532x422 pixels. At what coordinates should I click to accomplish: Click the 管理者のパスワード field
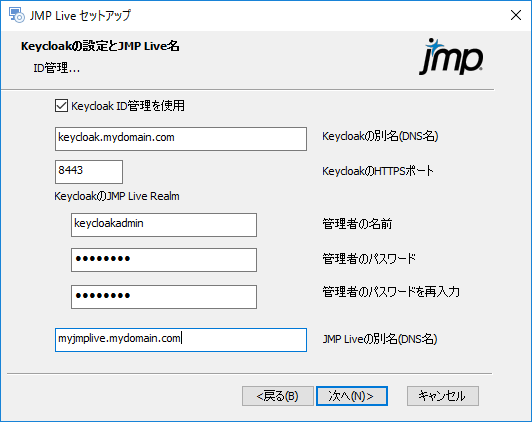coord(164,260)
